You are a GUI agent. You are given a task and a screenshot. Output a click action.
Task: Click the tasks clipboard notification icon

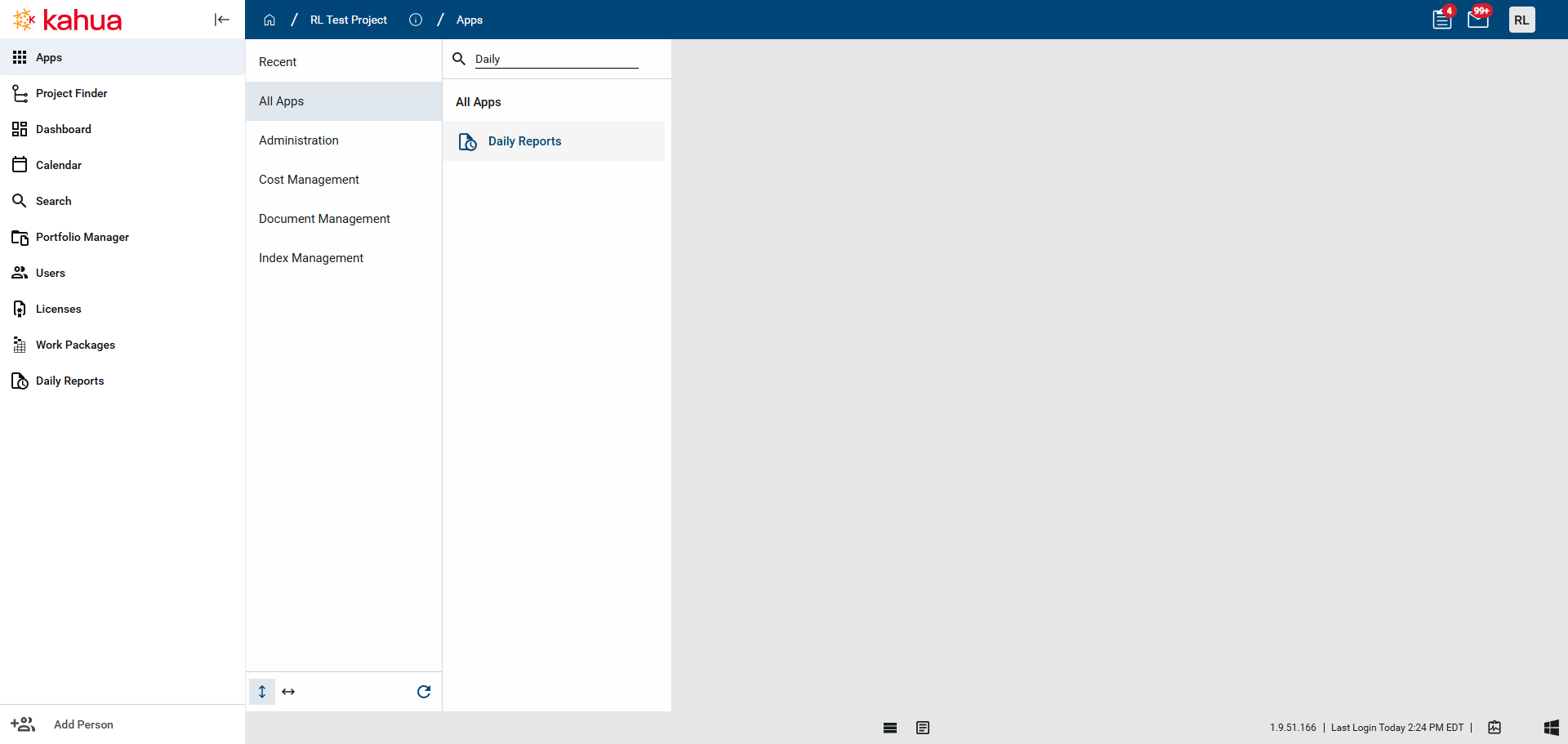pos(1441,19)
